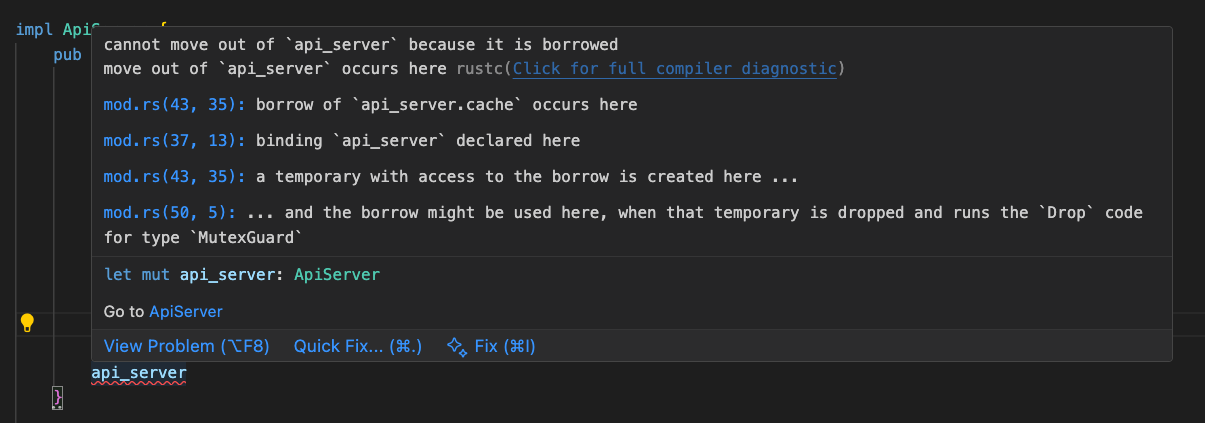
Task: Click the rustc source label in the hover
Action: (x=480, y=68)
